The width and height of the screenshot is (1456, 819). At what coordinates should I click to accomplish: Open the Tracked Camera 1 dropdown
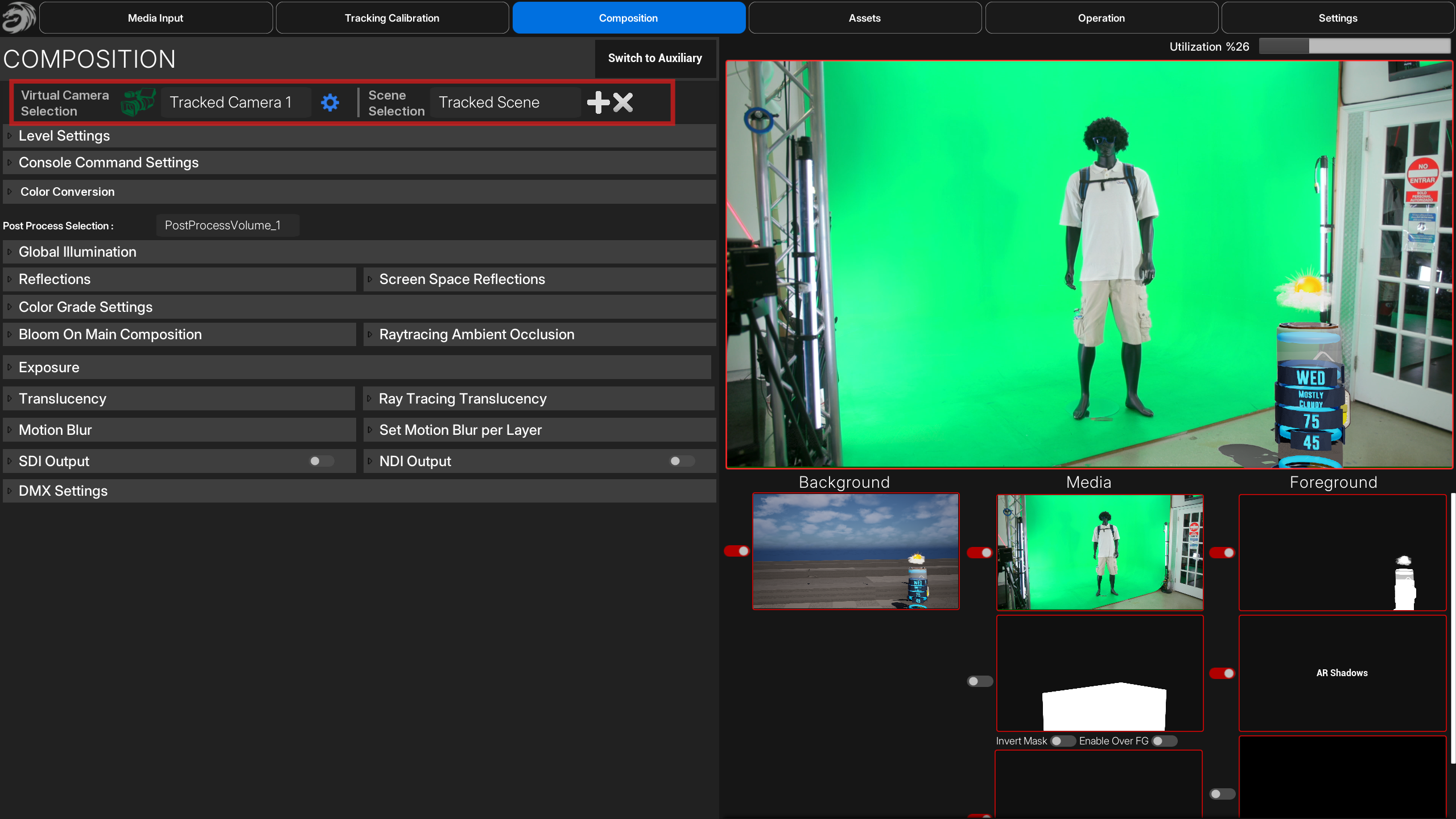tap(236, 102)
